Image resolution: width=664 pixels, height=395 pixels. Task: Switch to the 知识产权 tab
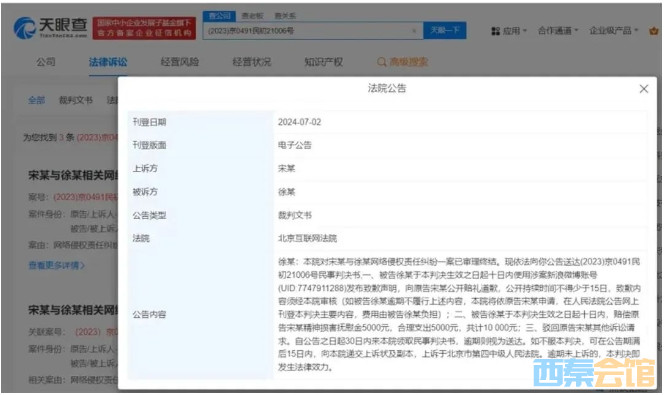[x=324, y=62]
